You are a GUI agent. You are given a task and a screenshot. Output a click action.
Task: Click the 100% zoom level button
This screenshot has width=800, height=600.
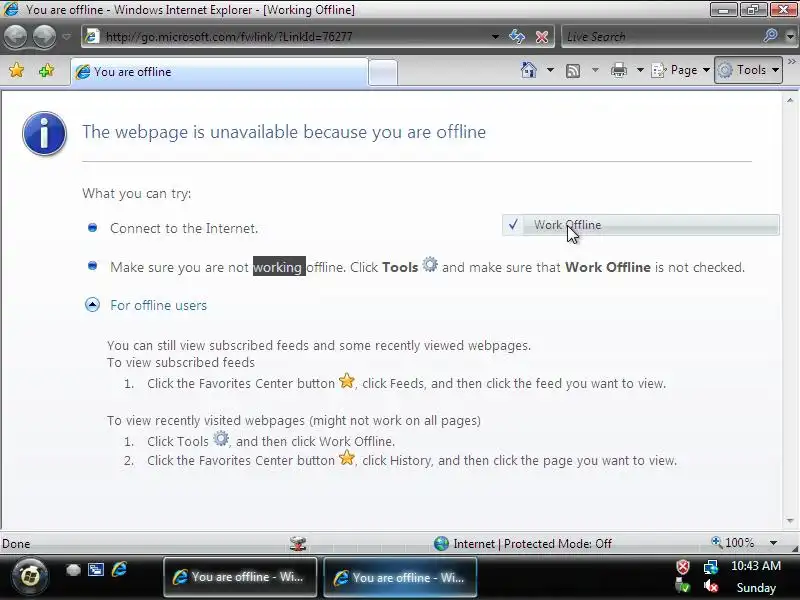click(733, 542)
